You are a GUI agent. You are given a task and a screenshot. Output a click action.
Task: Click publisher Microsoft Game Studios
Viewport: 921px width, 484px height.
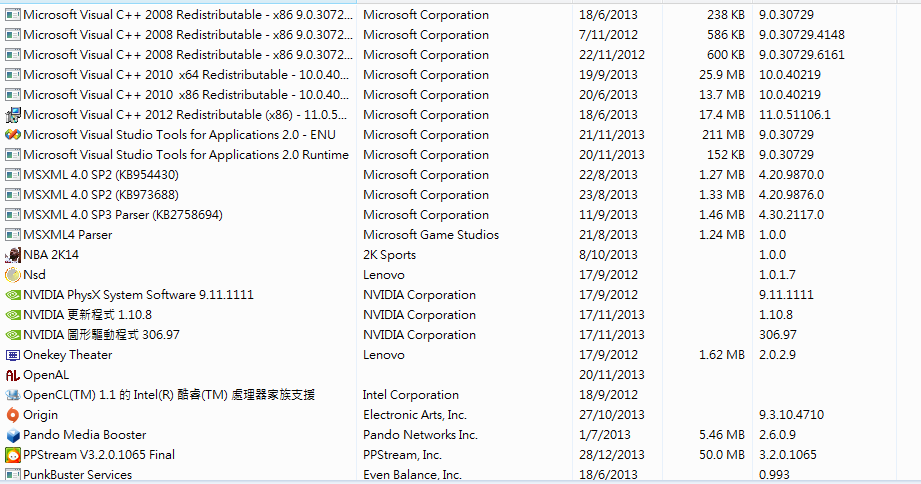tap(431, 235)
